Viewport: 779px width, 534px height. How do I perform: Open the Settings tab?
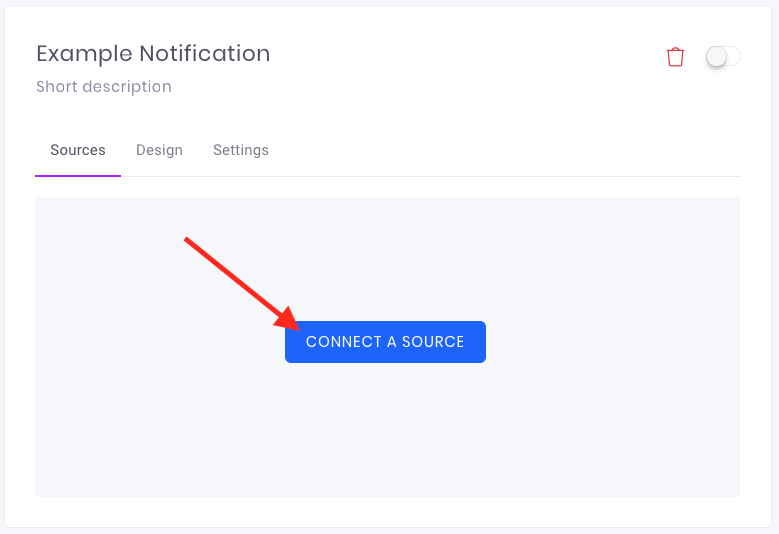click(x=241, y=150)
